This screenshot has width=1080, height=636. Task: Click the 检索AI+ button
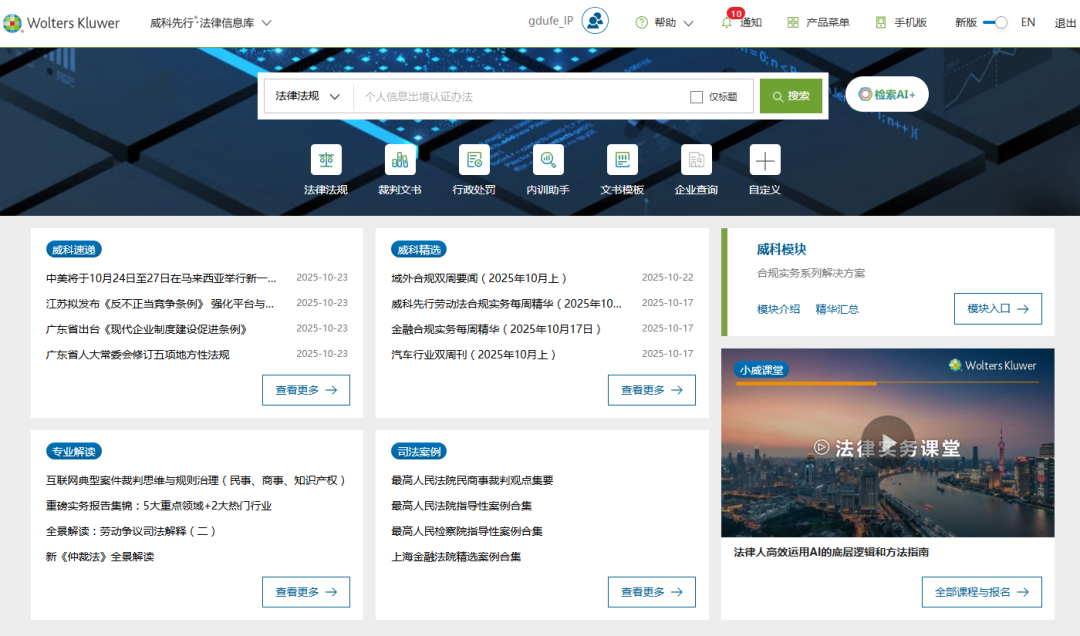(x=887, y=94)
